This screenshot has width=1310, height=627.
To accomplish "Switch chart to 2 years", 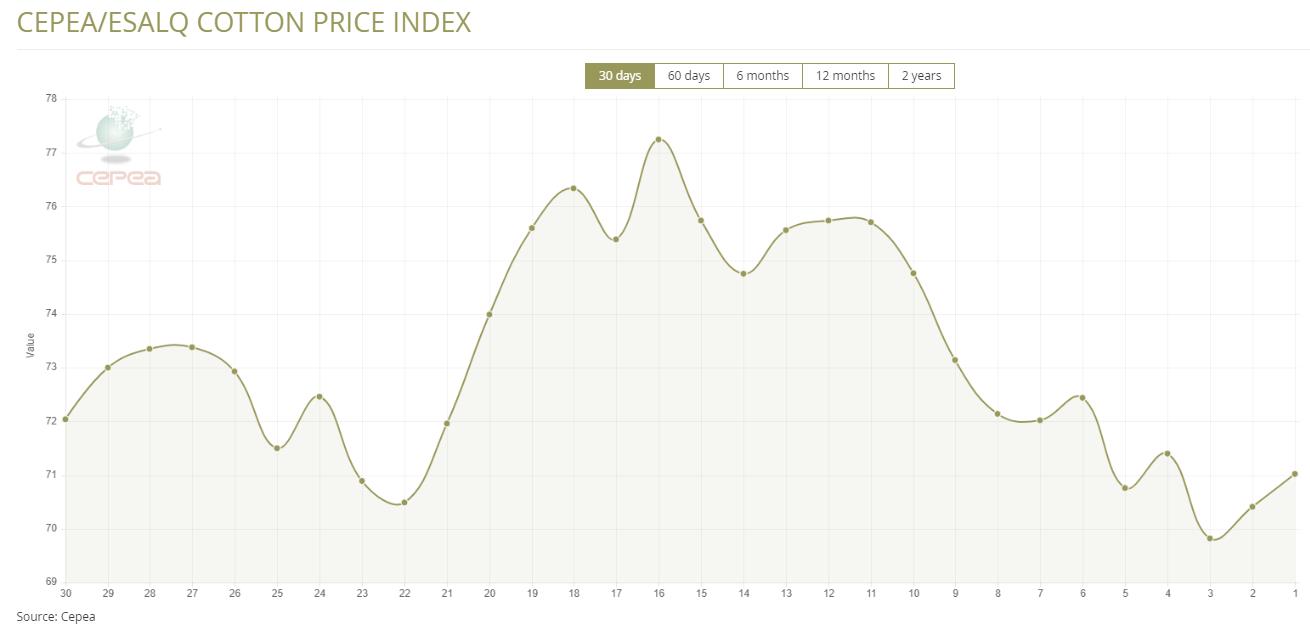I will pyautogui.click(x=921, y=76).
